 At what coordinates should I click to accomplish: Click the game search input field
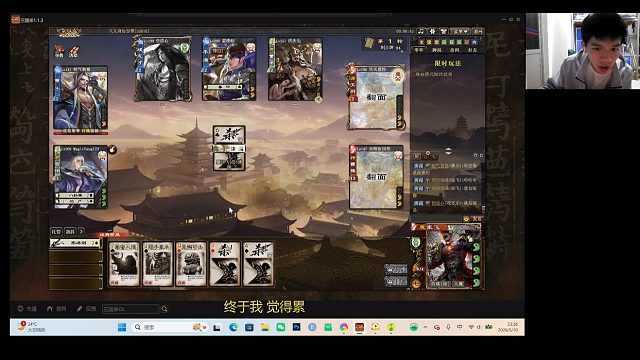click(x=130, y=309)
